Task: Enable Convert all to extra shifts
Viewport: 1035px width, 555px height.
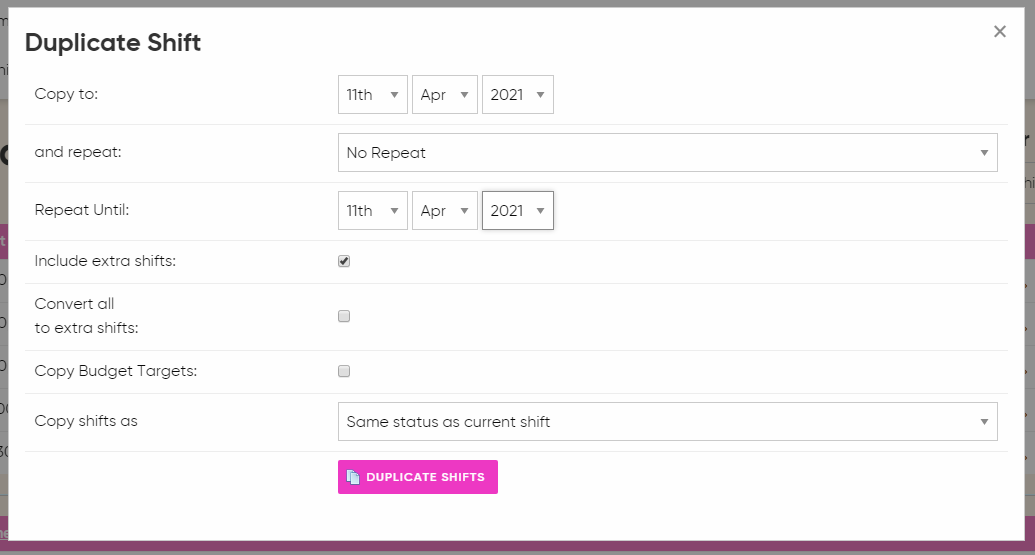Action: [344, 316]
